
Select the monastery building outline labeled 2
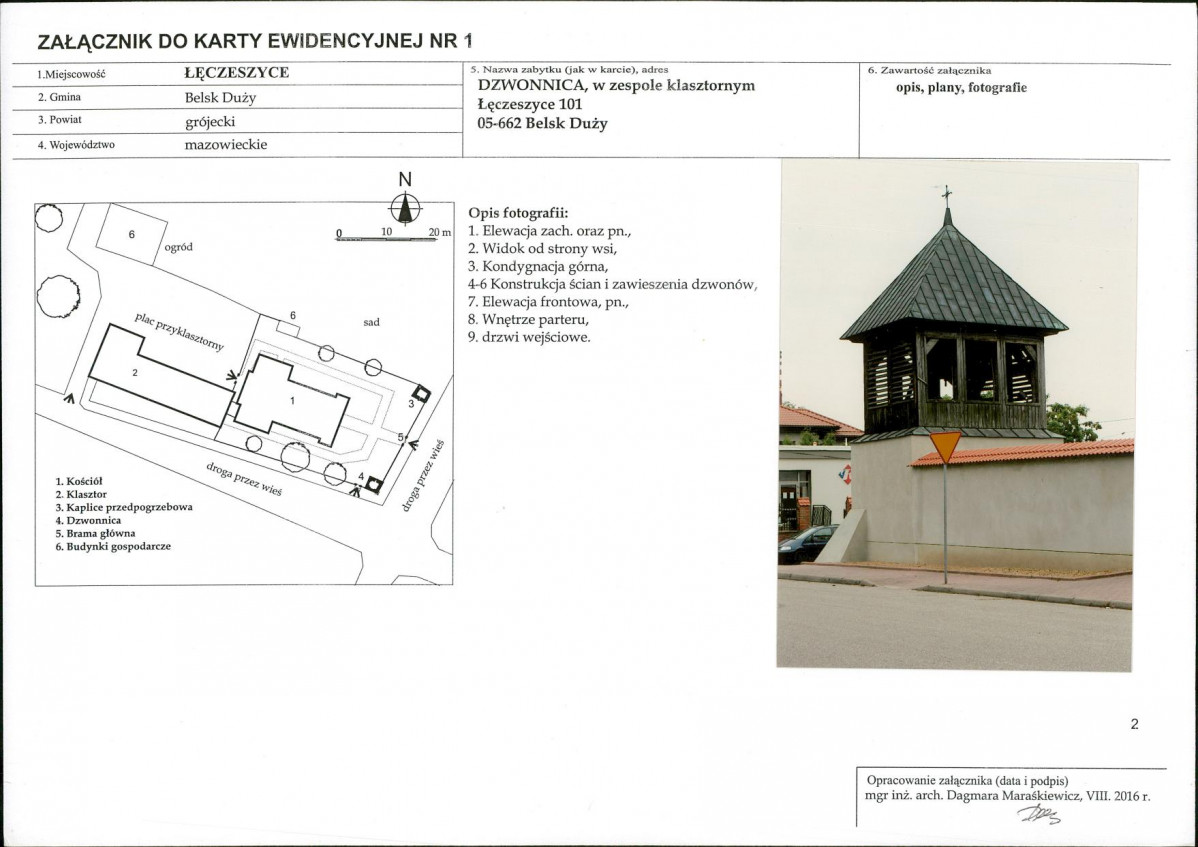(161, 374)
